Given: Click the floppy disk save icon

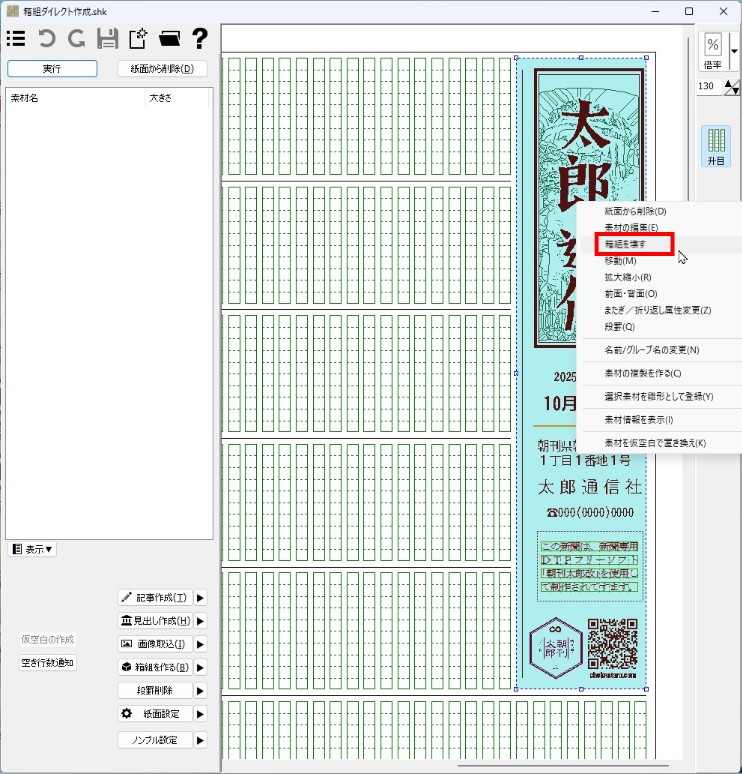Looking at the screenshot, I should [x=107, y=39].
